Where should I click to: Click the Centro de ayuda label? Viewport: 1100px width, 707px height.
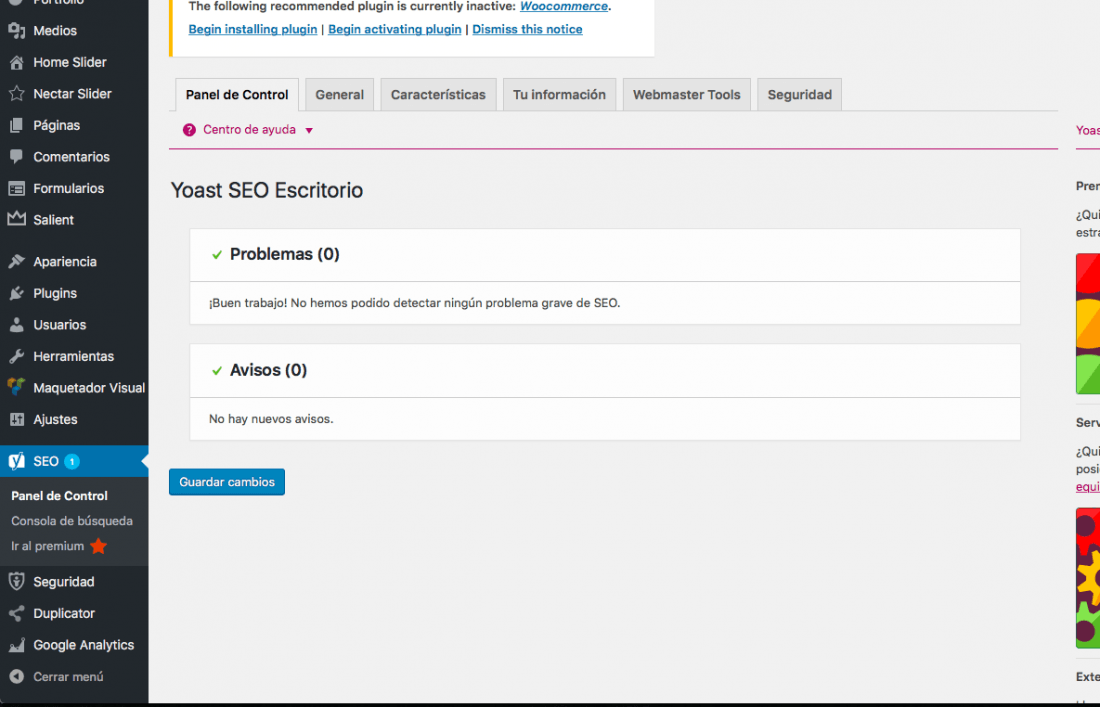point(249,130)
